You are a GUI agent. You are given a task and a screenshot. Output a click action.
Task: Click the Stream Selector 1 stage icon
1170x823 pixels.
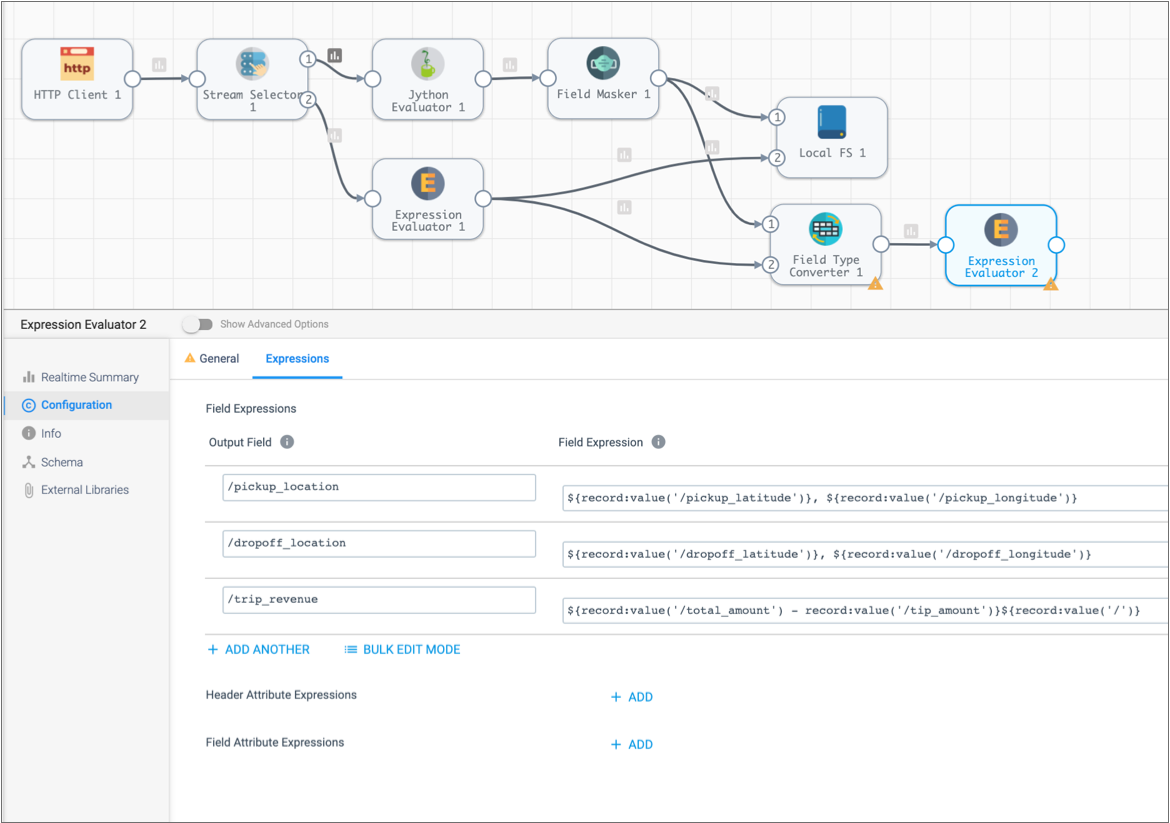pos(252,64)
